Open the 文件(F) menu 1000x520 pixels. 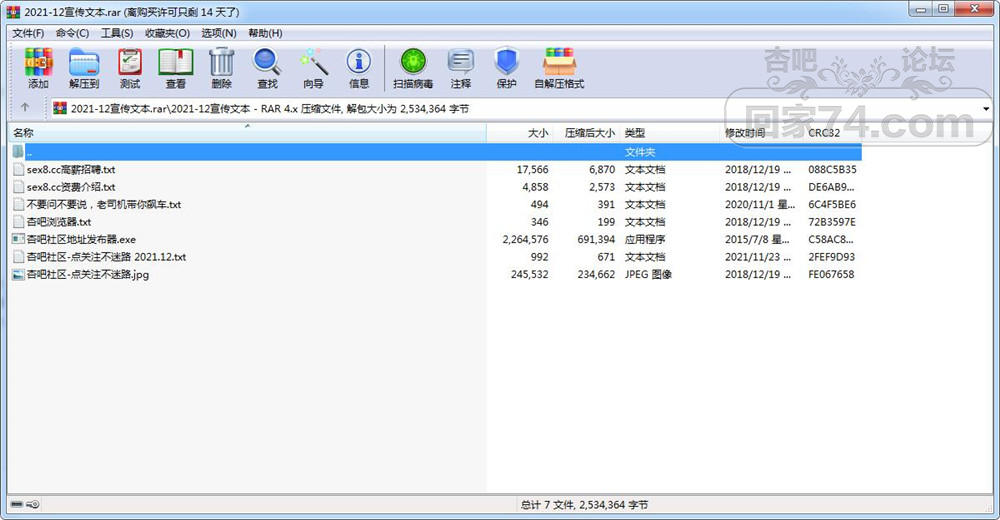tap(28, 33)
